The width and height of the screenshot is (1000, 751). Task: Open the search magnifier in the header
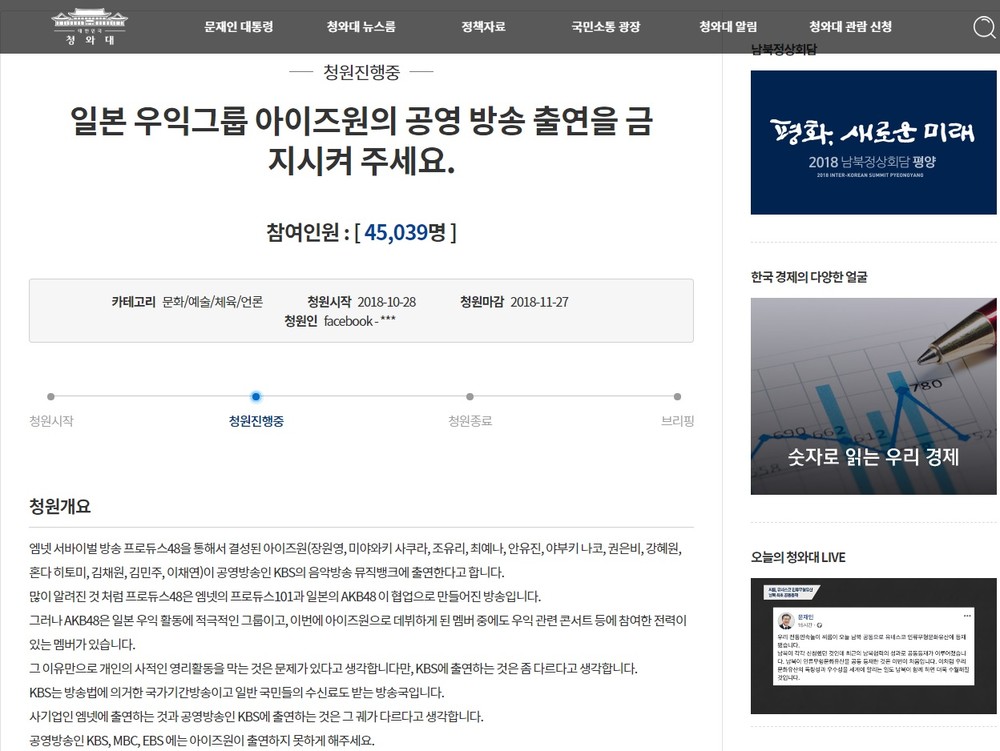pyautogui.click(x=984, y=28)
